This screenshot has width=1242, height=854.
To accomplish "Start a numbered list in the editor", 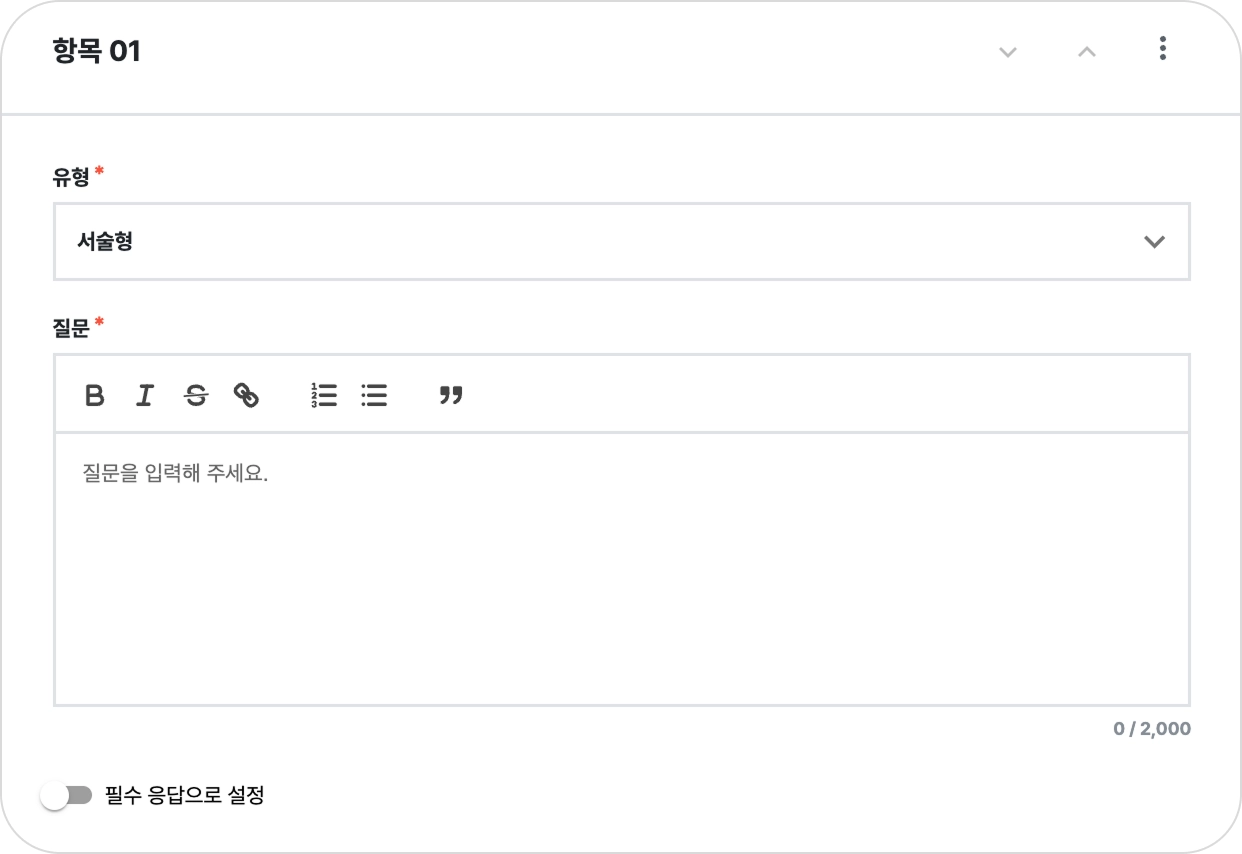I will pos(324,395).
